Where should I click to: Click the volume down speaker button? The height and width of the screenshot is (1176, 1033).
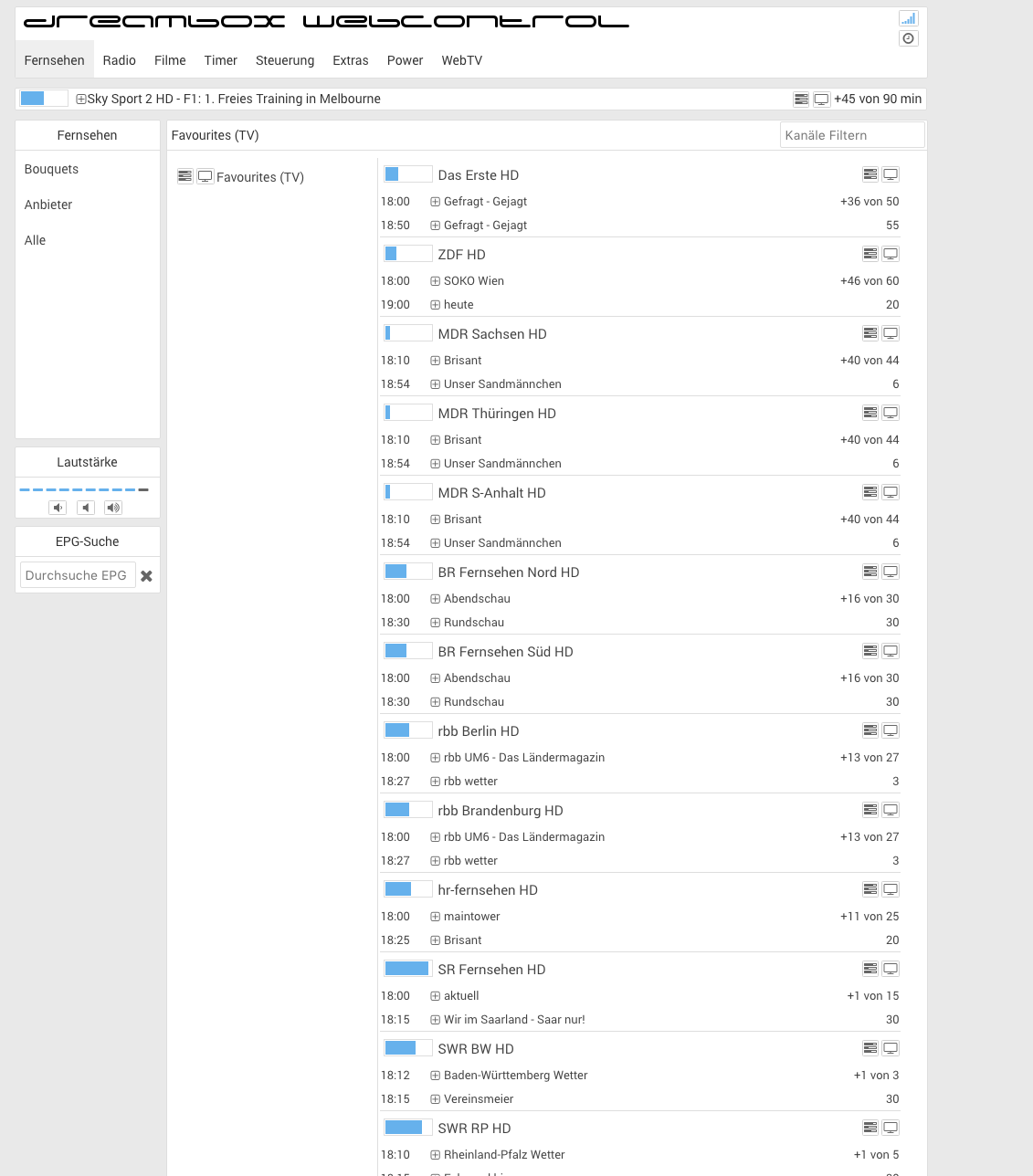click(58, 508)
